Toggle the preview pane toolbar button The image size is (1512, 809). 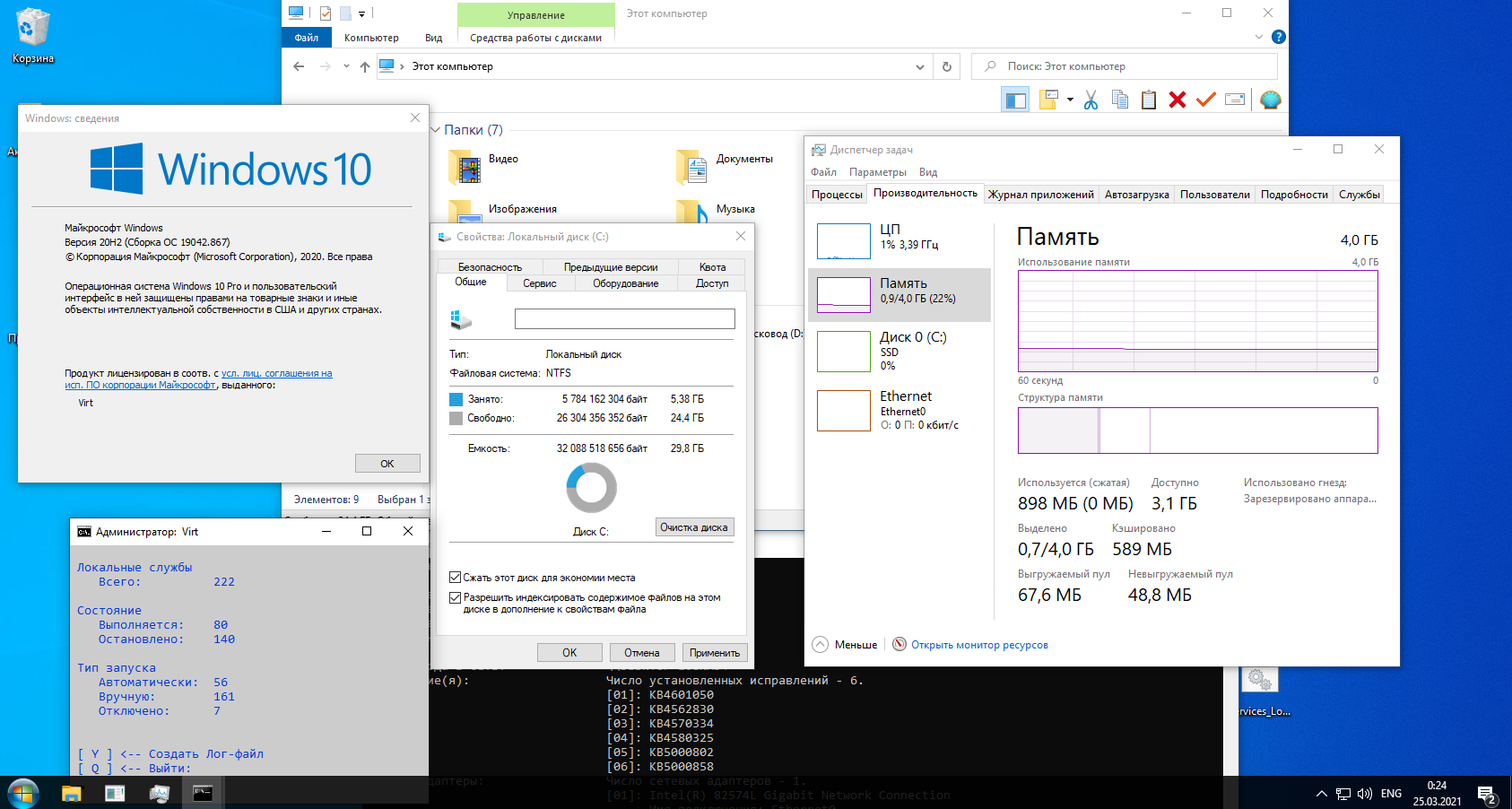pyautogui.click(x=1015, y=100)
